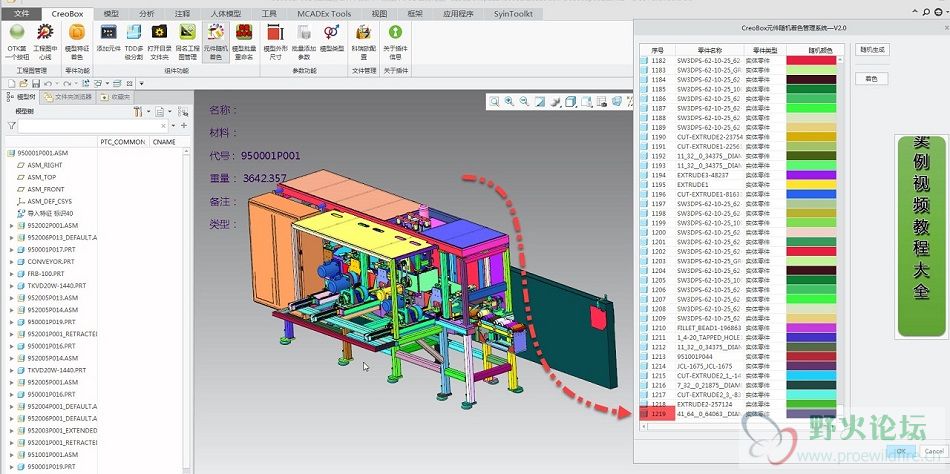Screen dimensions: 950x474
Task: Click Undo arrow in quick toolbar
Action: (x=48, y=83)
